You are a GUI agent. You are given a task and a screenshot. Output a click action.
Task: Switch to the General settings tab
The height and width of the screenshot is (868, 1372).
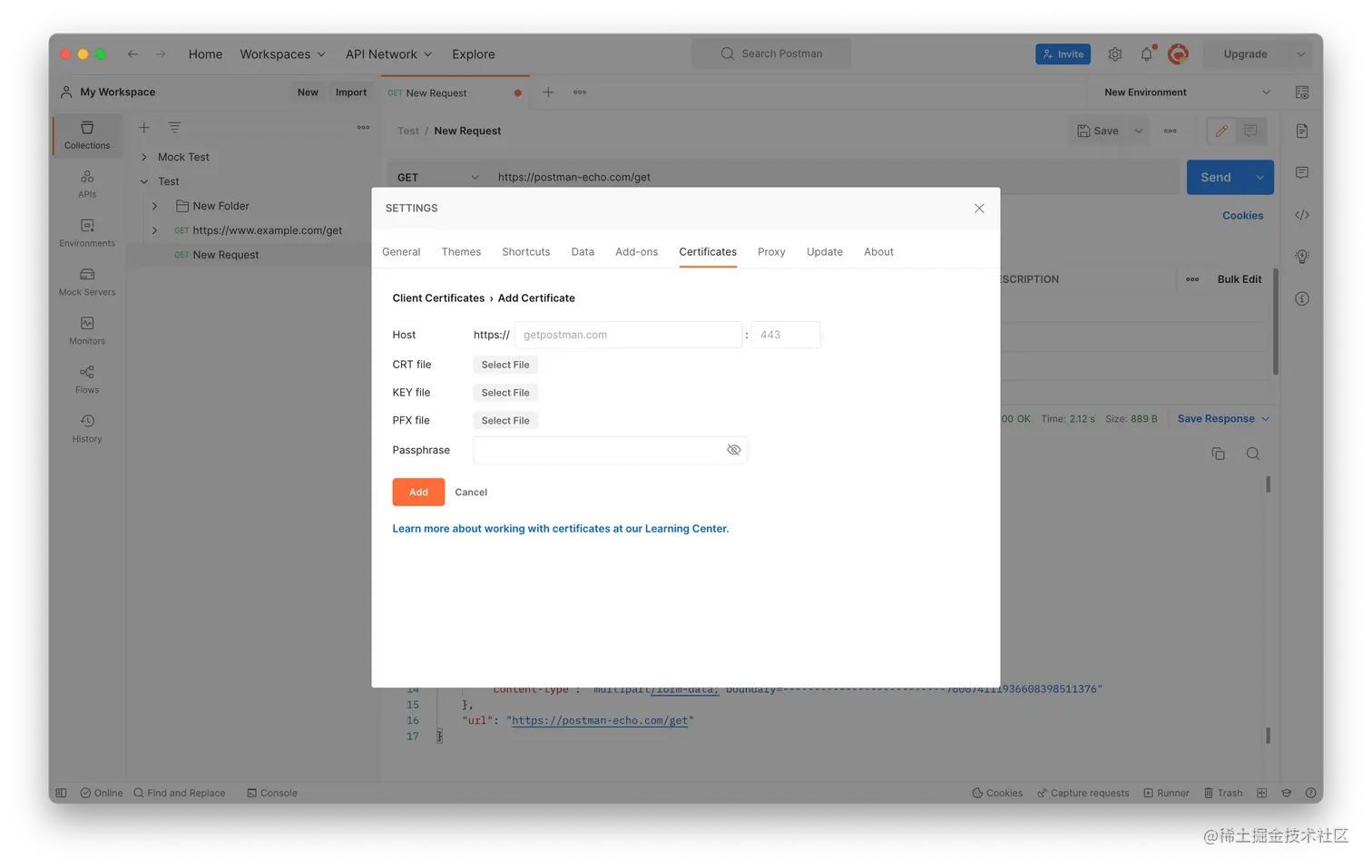(401, 252)
